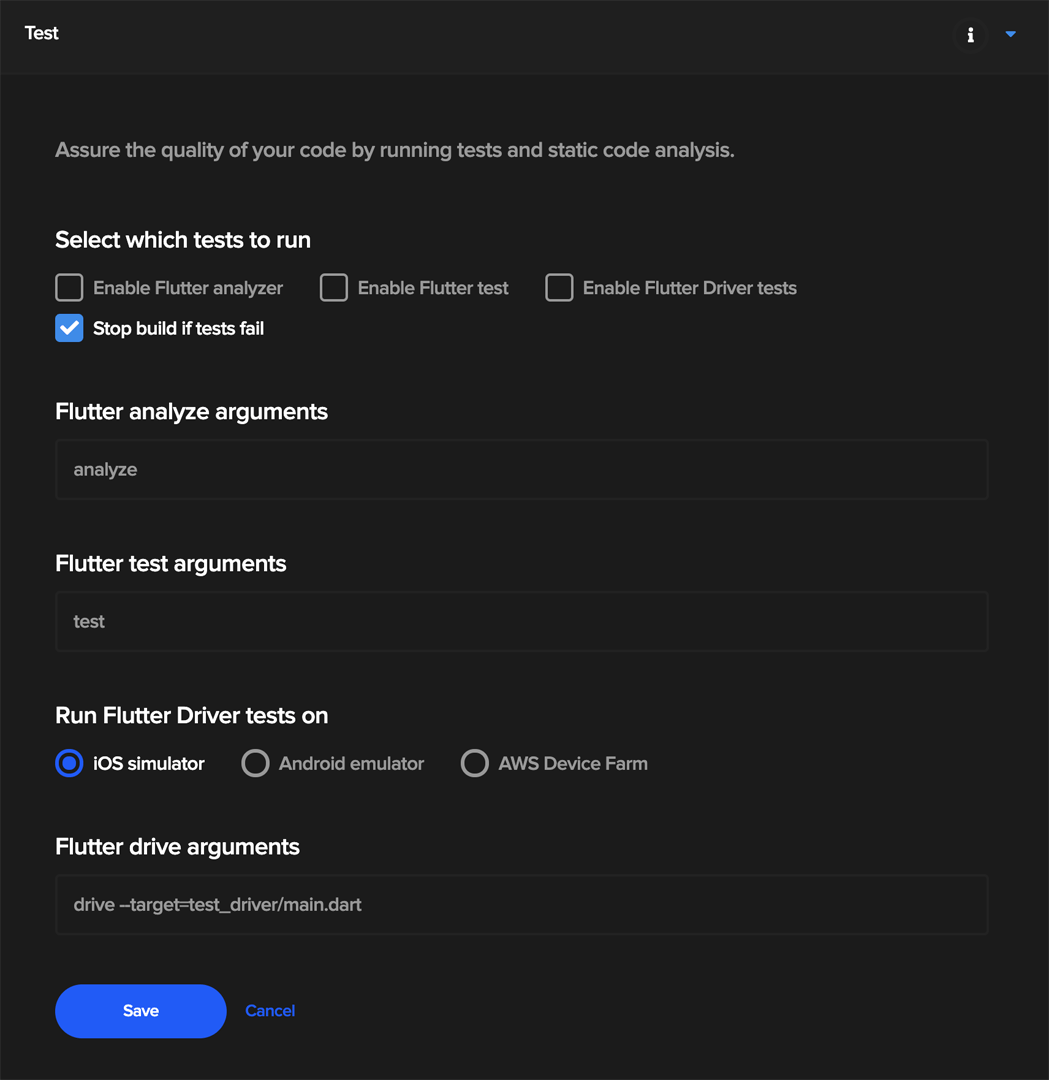Click the info icon in Test header

pyautogui.click(x=970, y=34)
